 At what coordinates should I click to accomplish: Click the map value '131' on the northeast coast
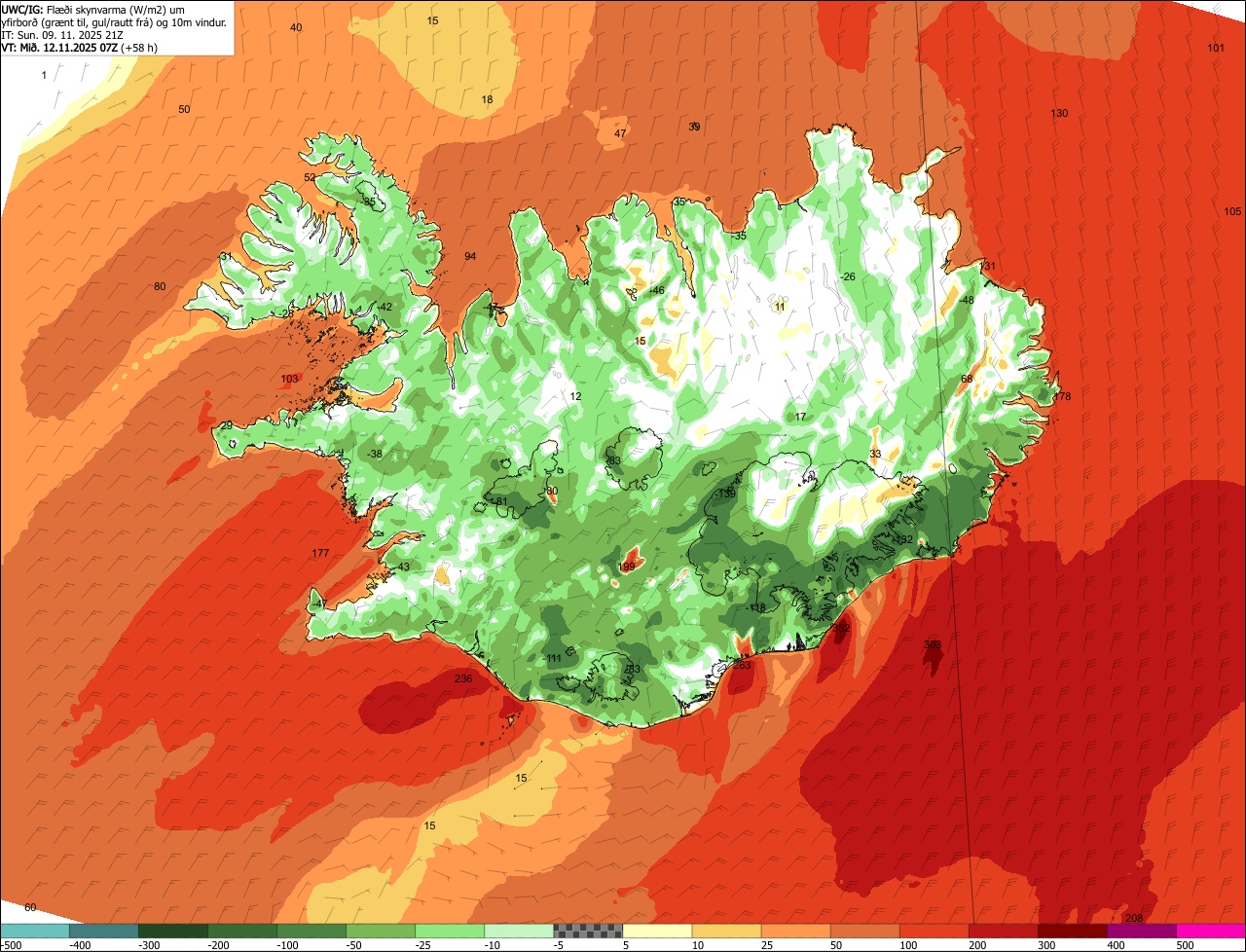(x=988, y=267)
